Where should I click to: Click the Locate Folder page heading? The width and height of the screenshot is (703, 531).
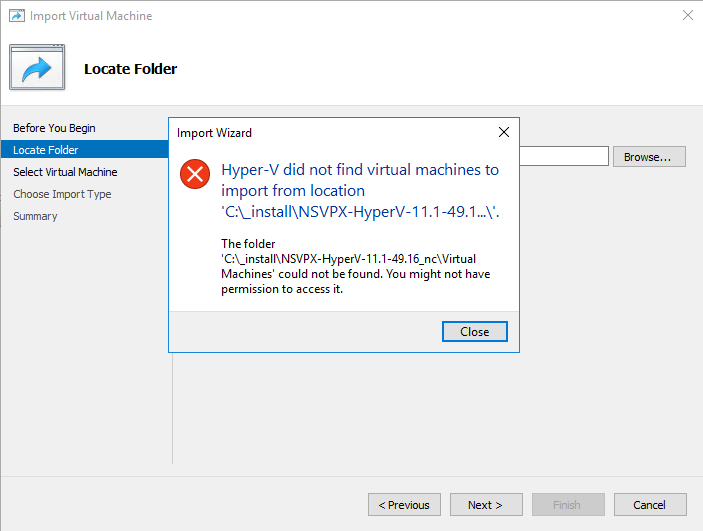pos(130,69)
